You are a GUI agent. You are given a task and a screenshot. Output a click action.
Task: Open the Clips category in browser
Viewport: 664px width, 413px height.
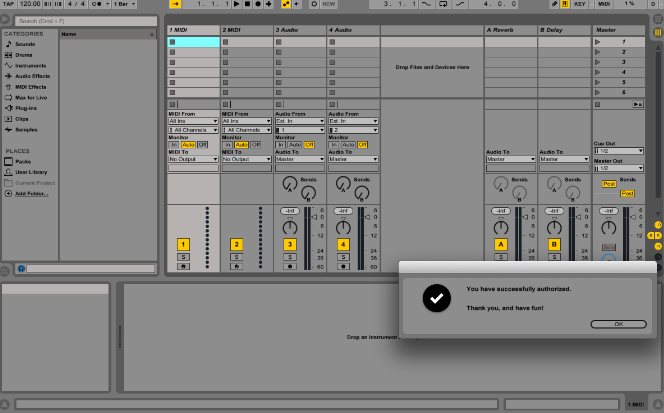pyautogui.click(x=22, y=119)
